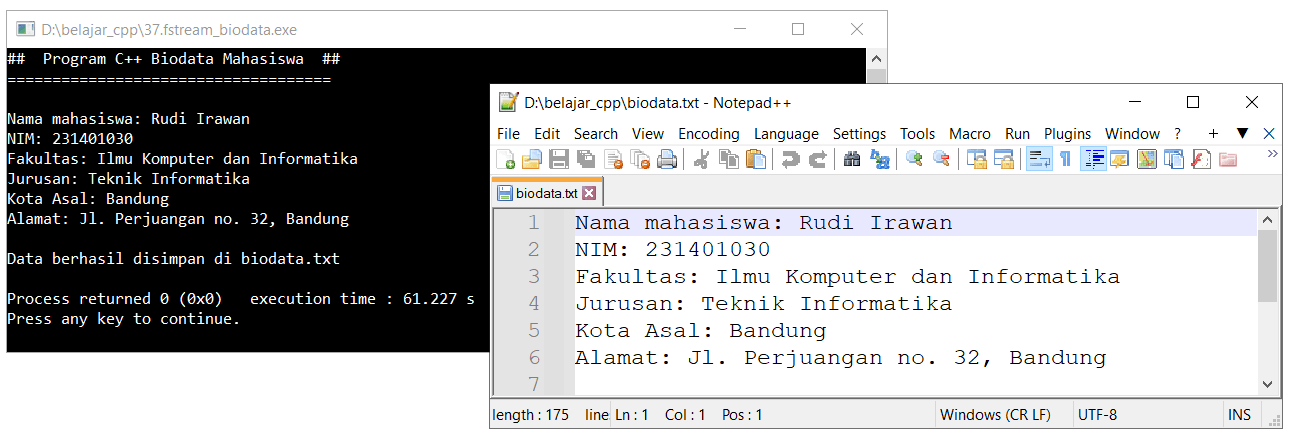The width and height of the screenshot is (1290, 437).
Task: Click the Redo arrow icon
Action: (x=817, y=159)
